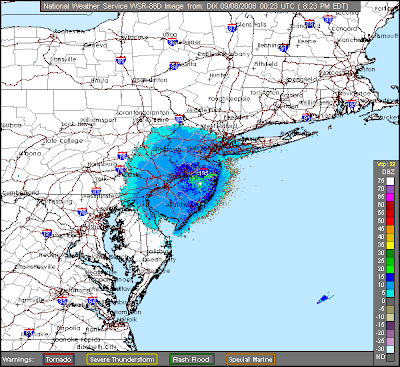
Task: Click the I-84 shield east of Scranton
Action: coord(180,119)
